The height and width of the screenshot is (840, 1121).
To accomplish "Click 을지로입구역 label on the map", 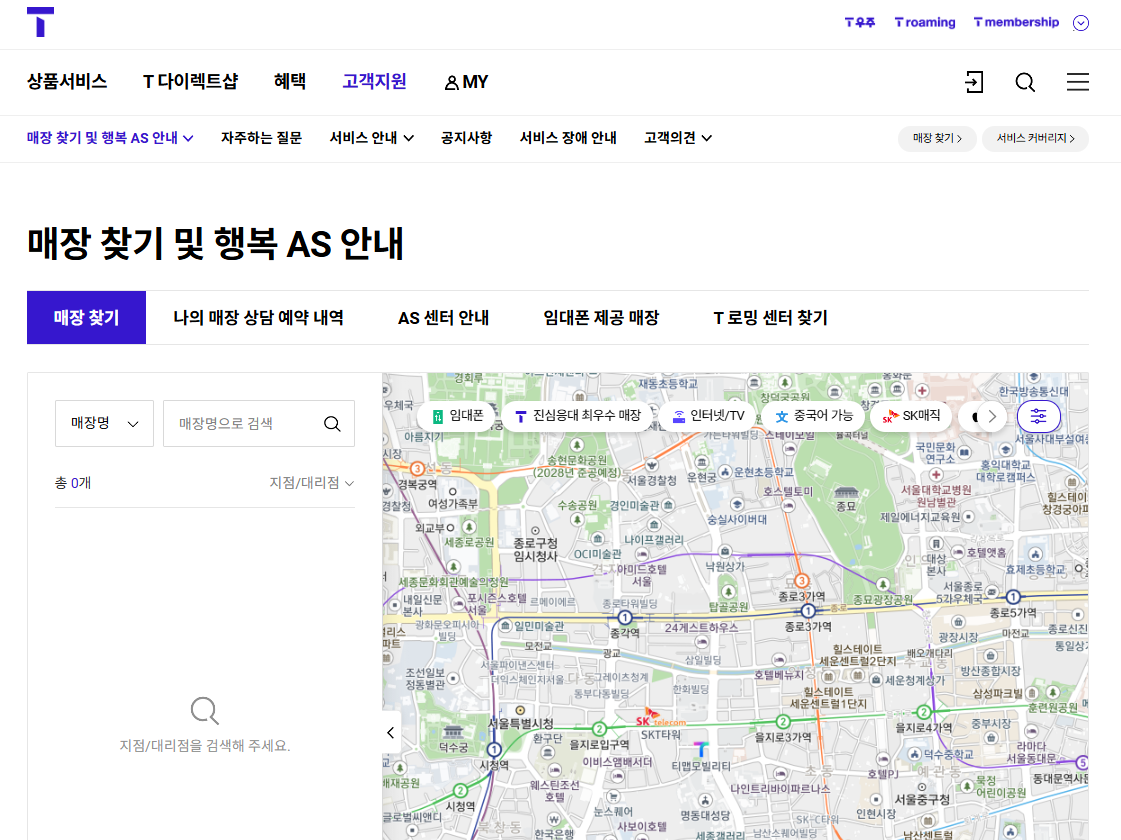I will click(599, 745).
